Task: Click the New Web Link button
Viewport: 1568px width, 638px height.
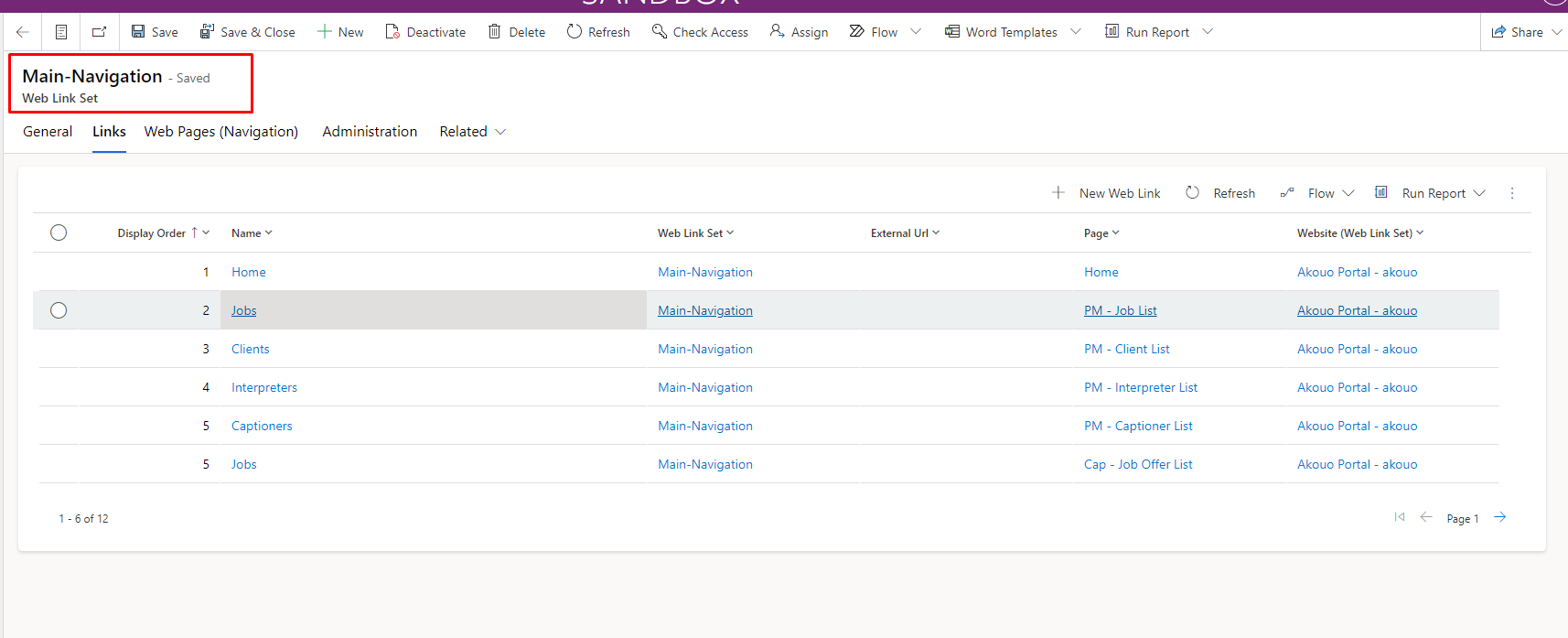Action: tap(1107, 193)
